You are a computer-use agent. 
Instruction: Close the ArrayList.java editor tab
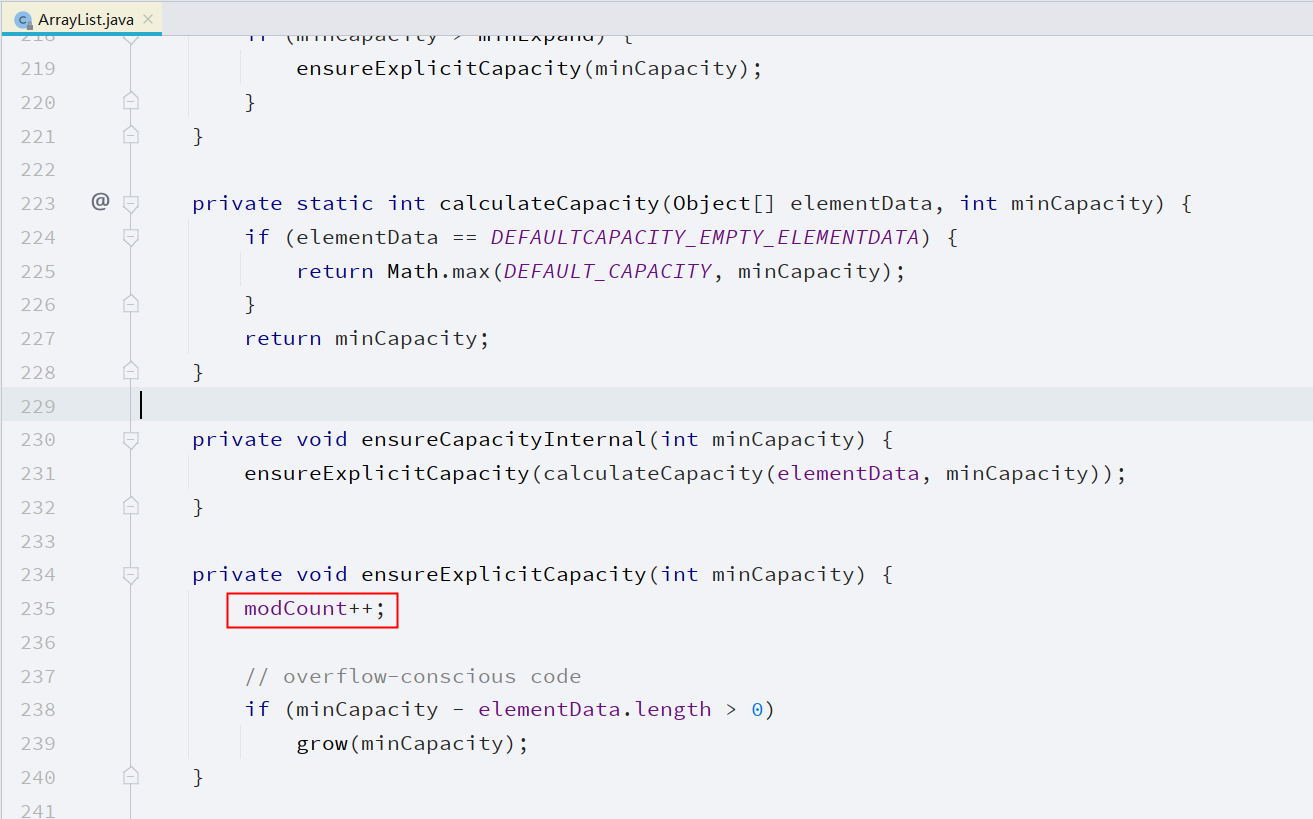[x=148, y=19]
